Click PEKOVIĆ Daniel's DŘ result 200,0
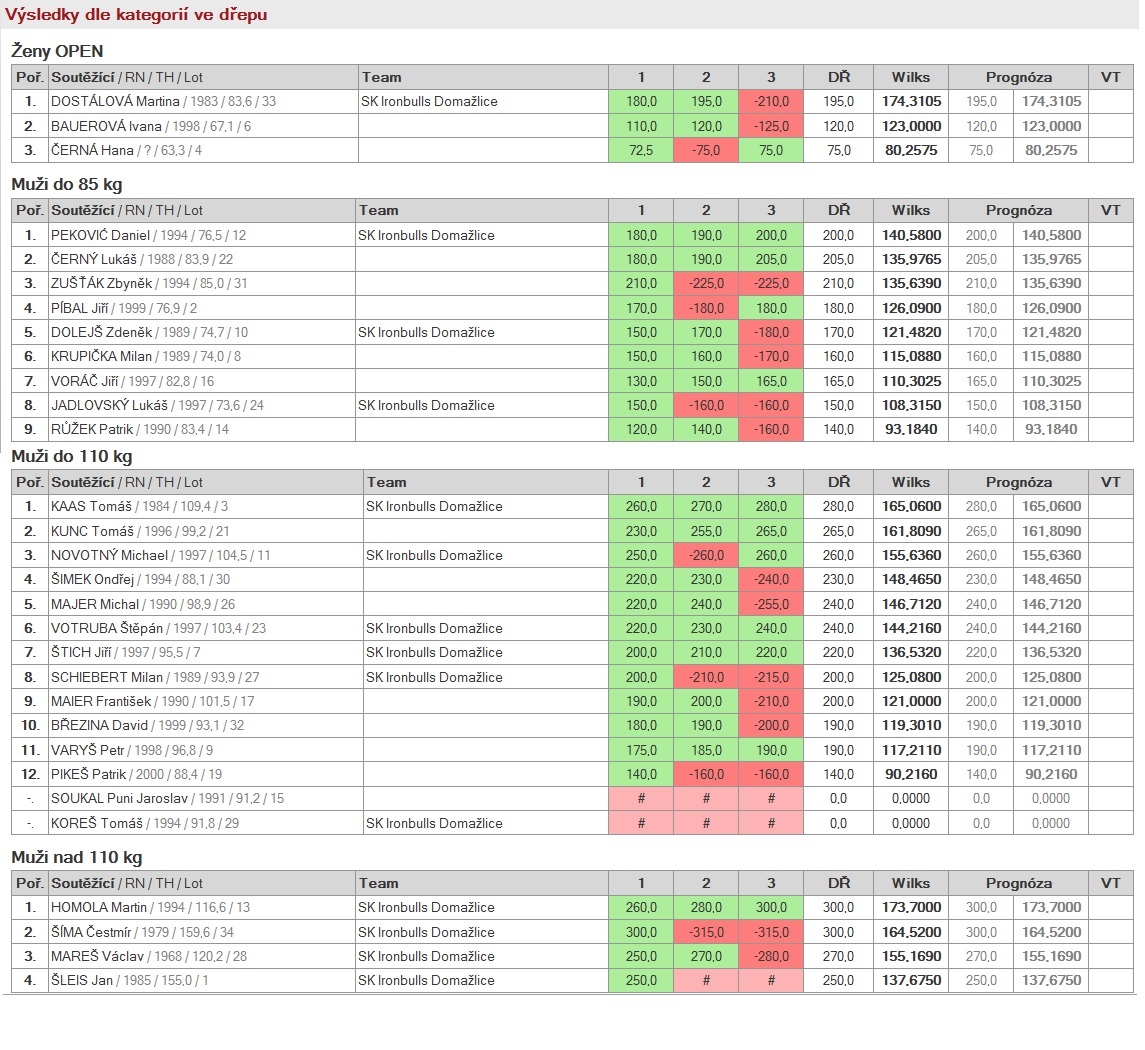Image resolution: width=1145 pixels, height=1050 pixels. [838, 235]
